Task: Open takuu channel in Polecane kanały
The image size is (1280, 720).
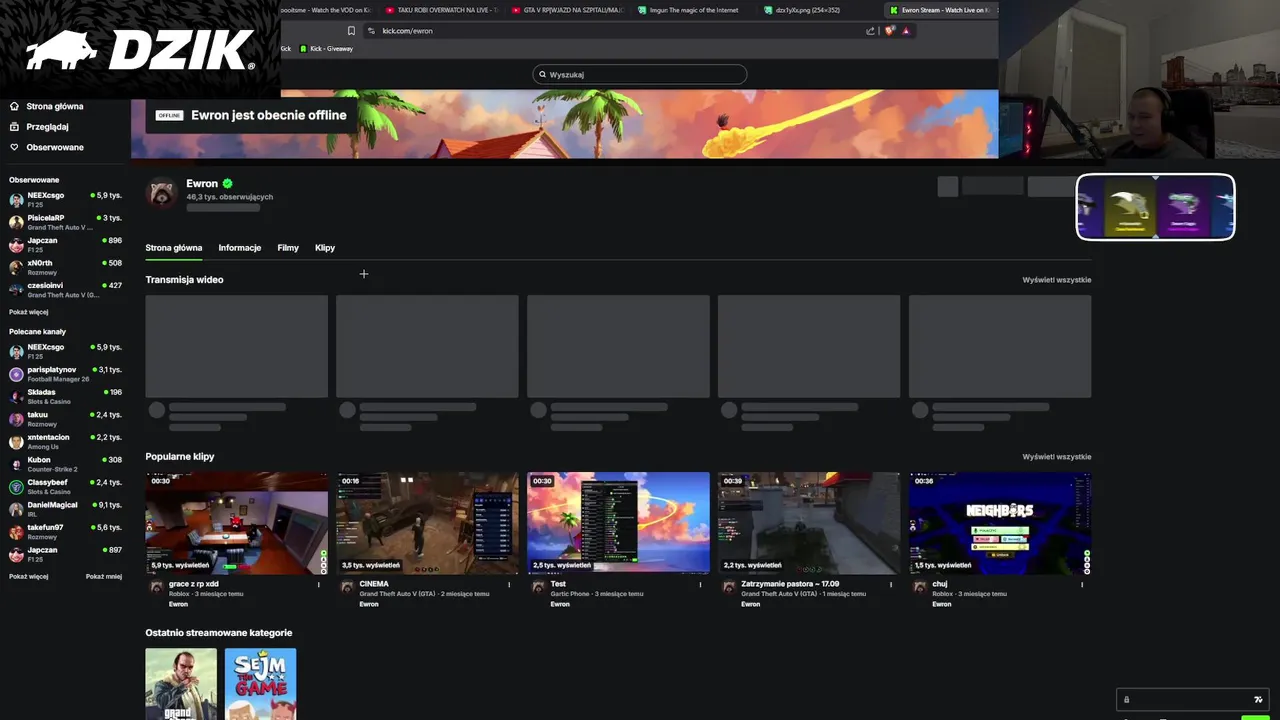Action: [x=65, y=418]
